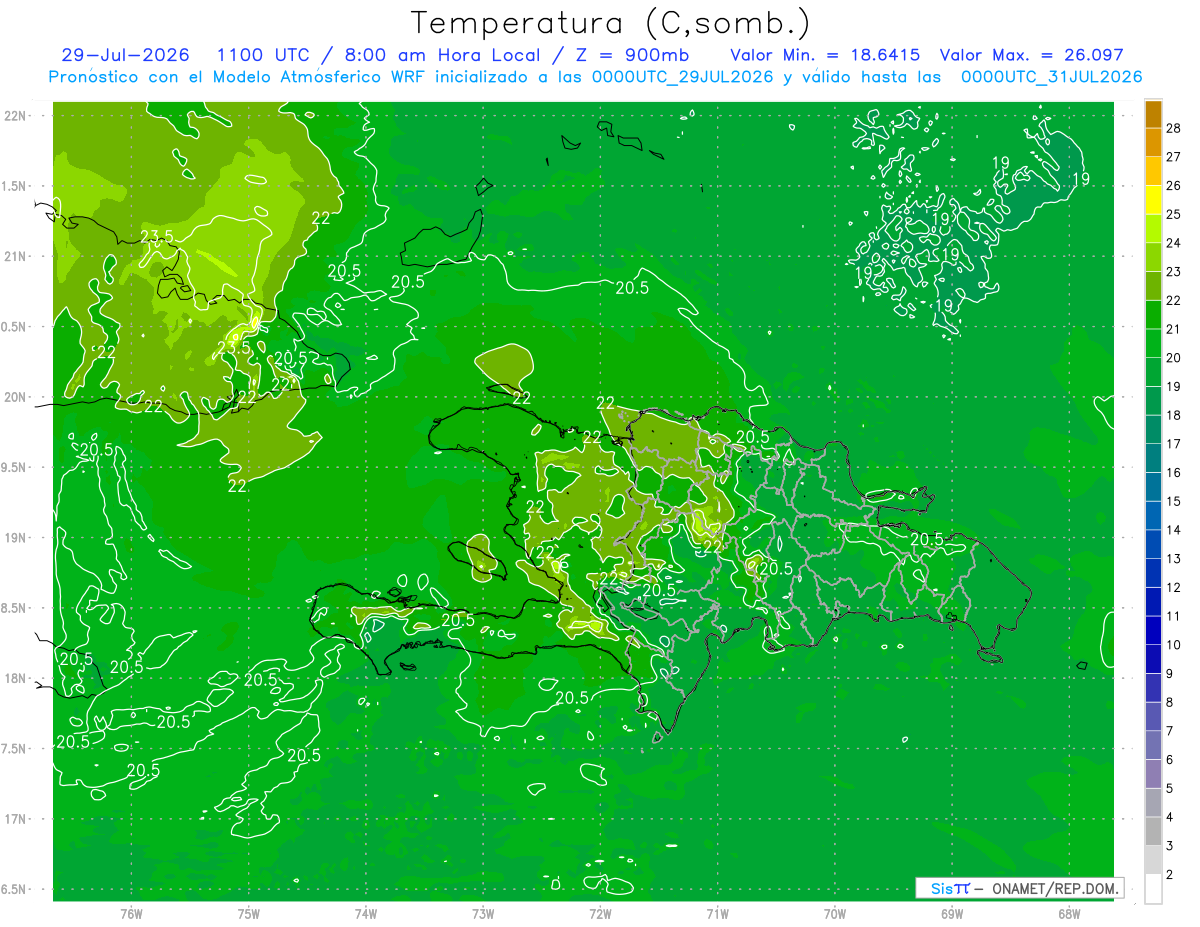1200x927 pixels.
Task: Click the colorbar value "15"
Action: [x=1173, y=501]
